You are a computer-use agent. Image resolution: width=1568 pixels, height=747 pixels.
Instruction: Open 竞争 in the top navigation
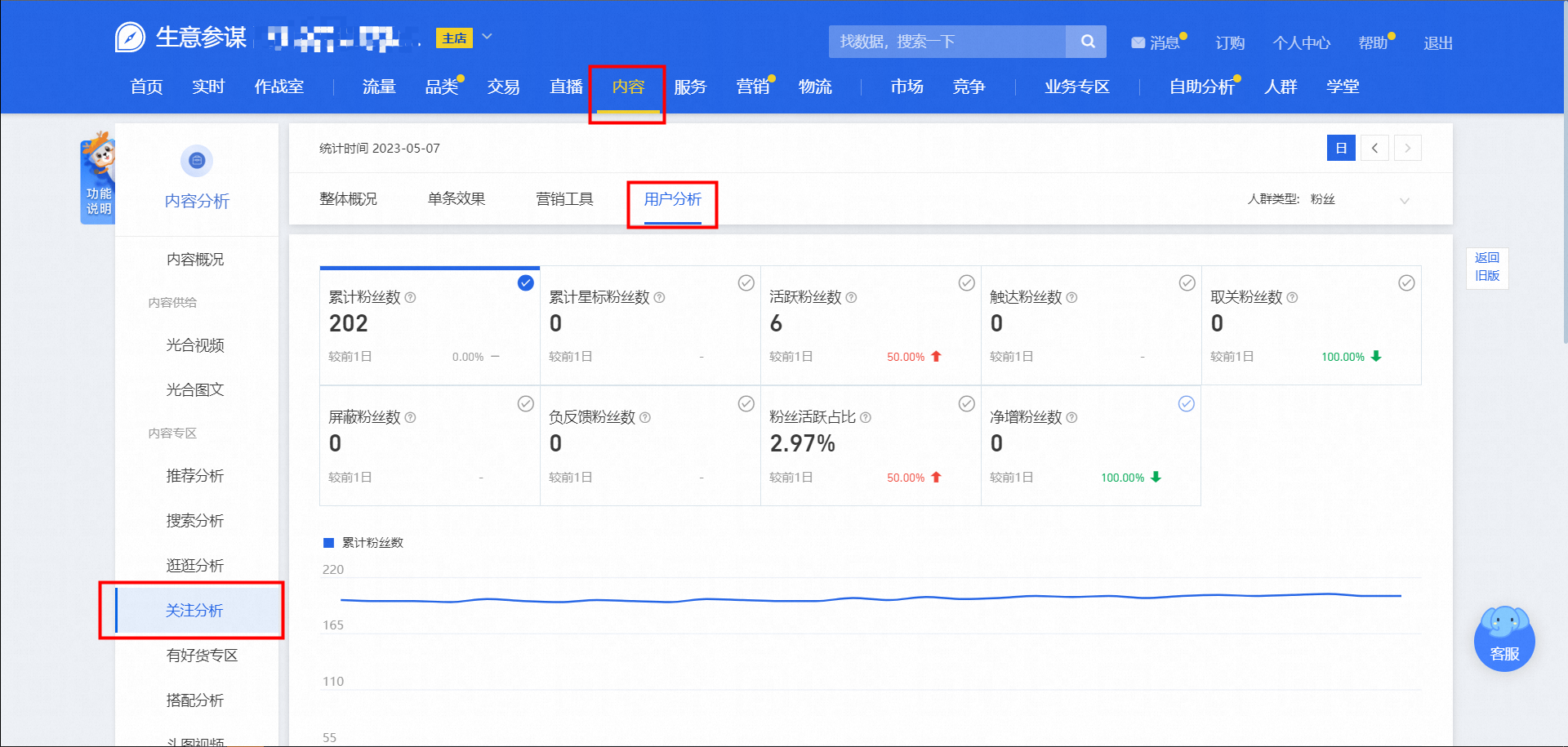pos(969,87)
